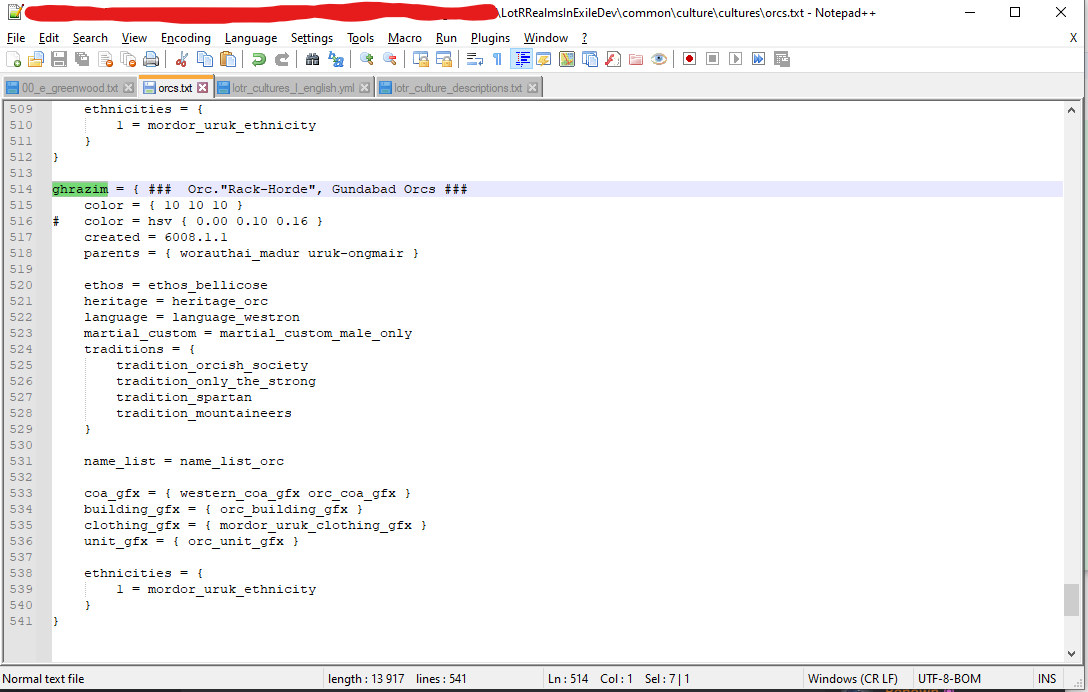The width and height of the screenshot is (1088, 692).
Task: Click on ethos_bellicose text
Action: click(x=207, y=285)
